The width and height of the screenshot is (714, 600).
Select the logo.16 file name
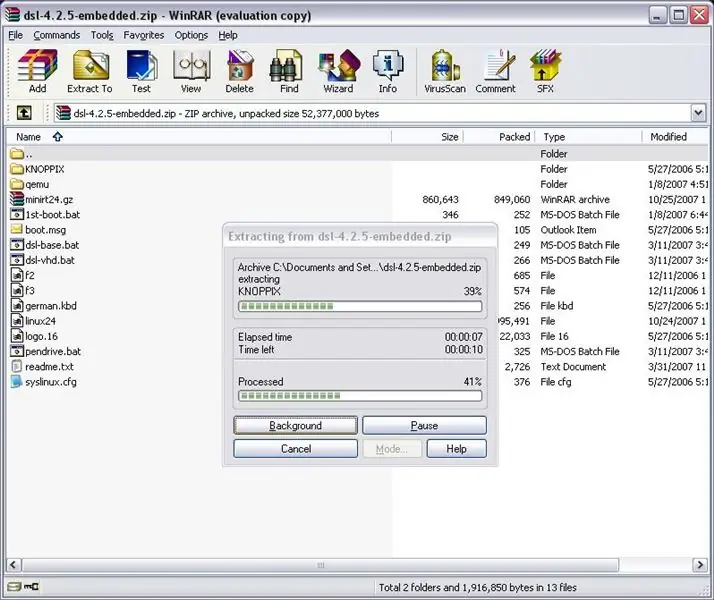pyautogui.click(x=41, y=336)
